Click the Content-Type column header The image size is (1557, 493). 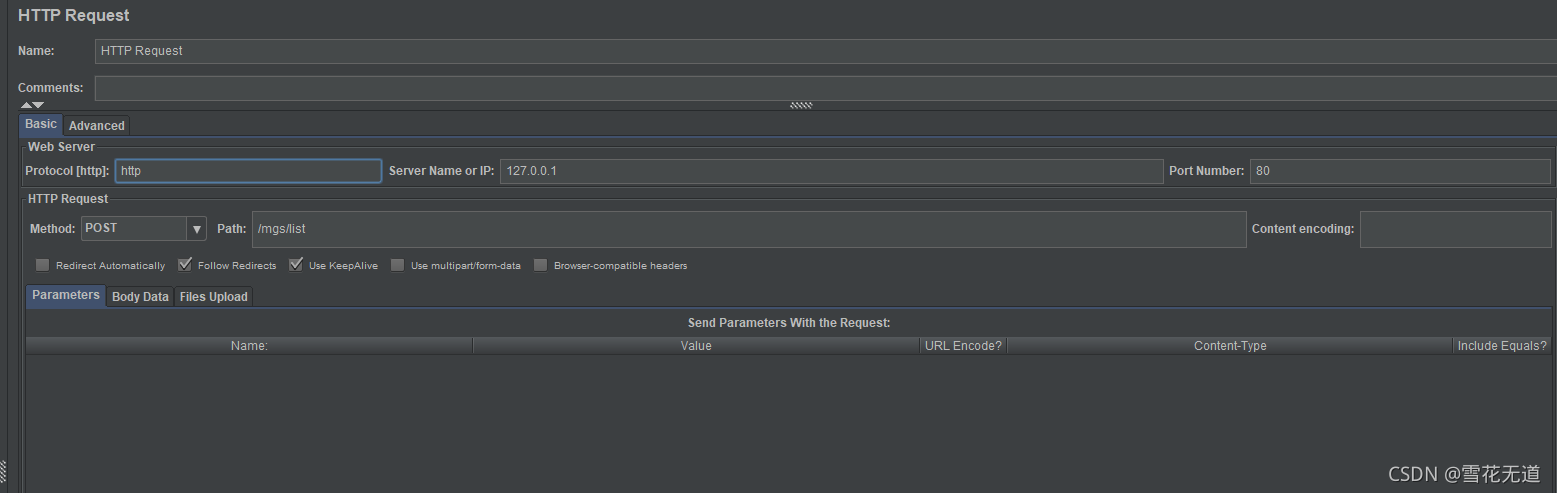coord(1230,346)
